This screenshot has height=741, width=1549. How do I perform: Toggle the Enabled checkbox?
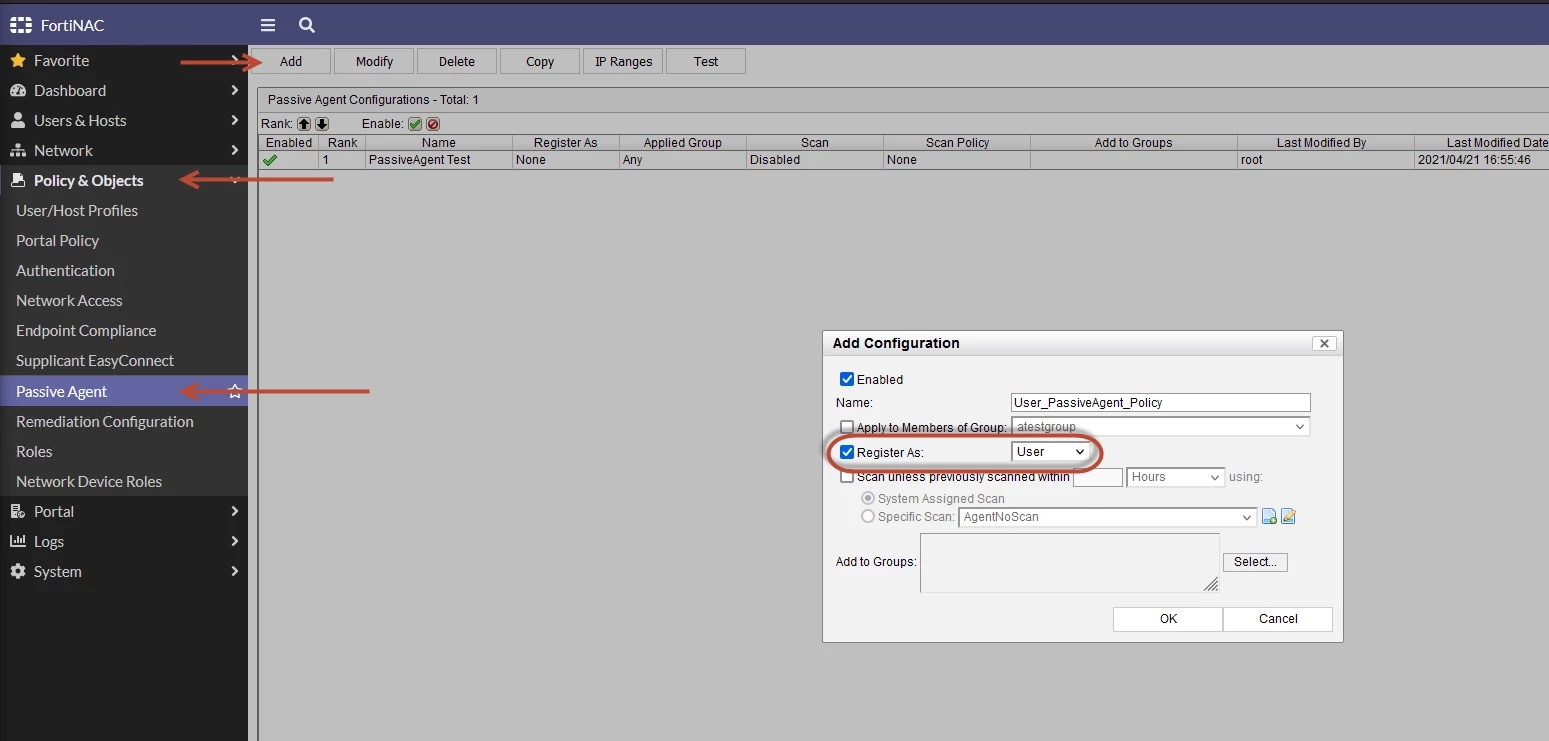click(847, 380)
